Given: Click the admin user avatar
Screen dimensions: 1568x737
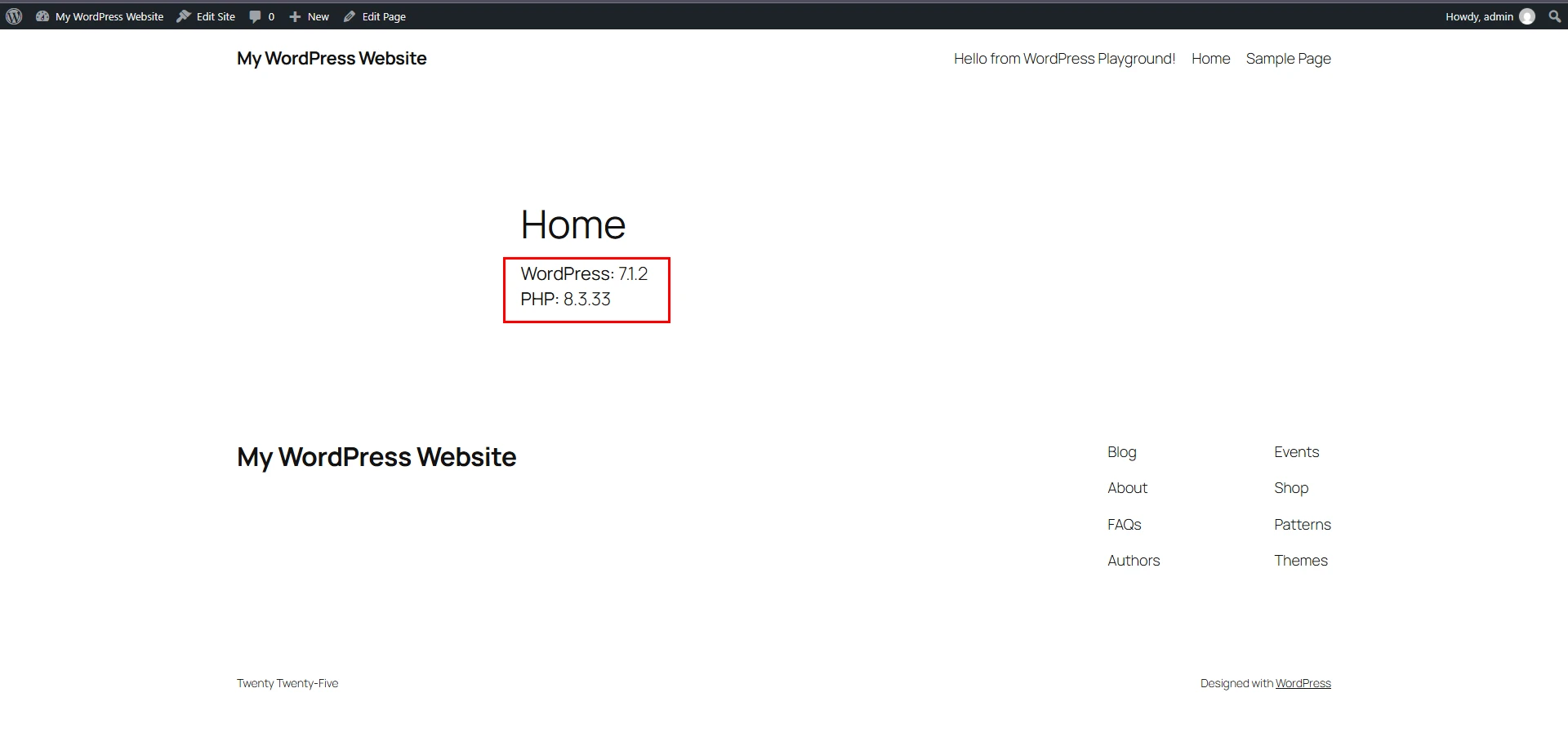Looking at the screenshot, I should tap(1527, 16).
